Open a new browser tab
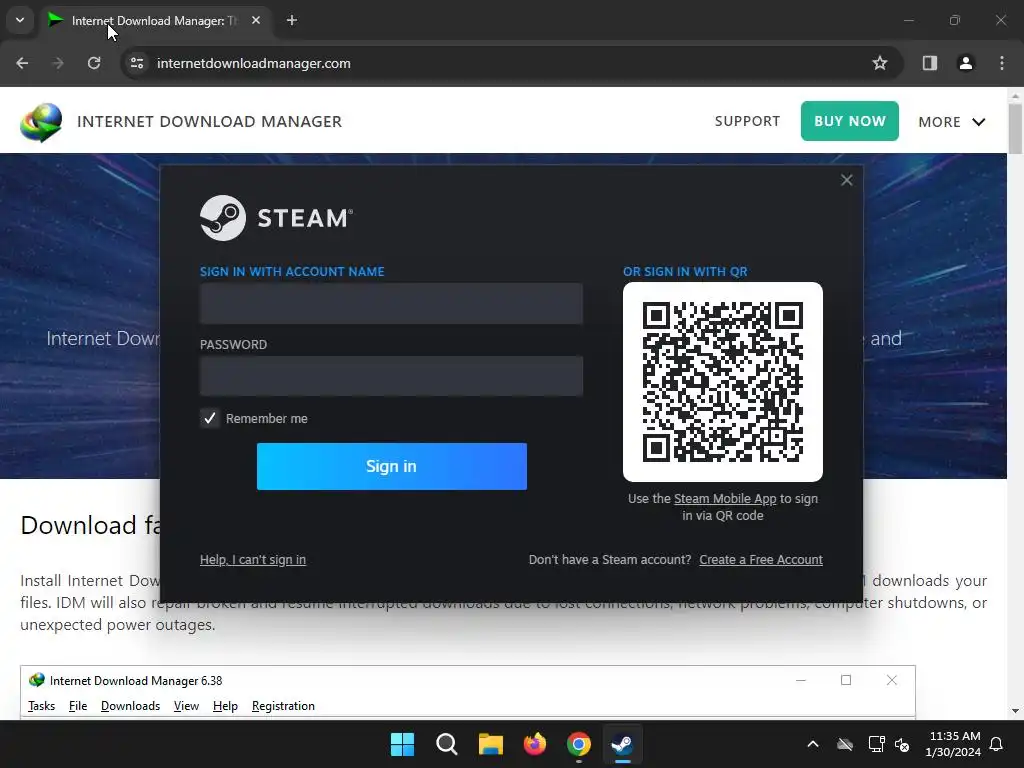The width and height of the screenshot is (1024, 768). [292, 20]
